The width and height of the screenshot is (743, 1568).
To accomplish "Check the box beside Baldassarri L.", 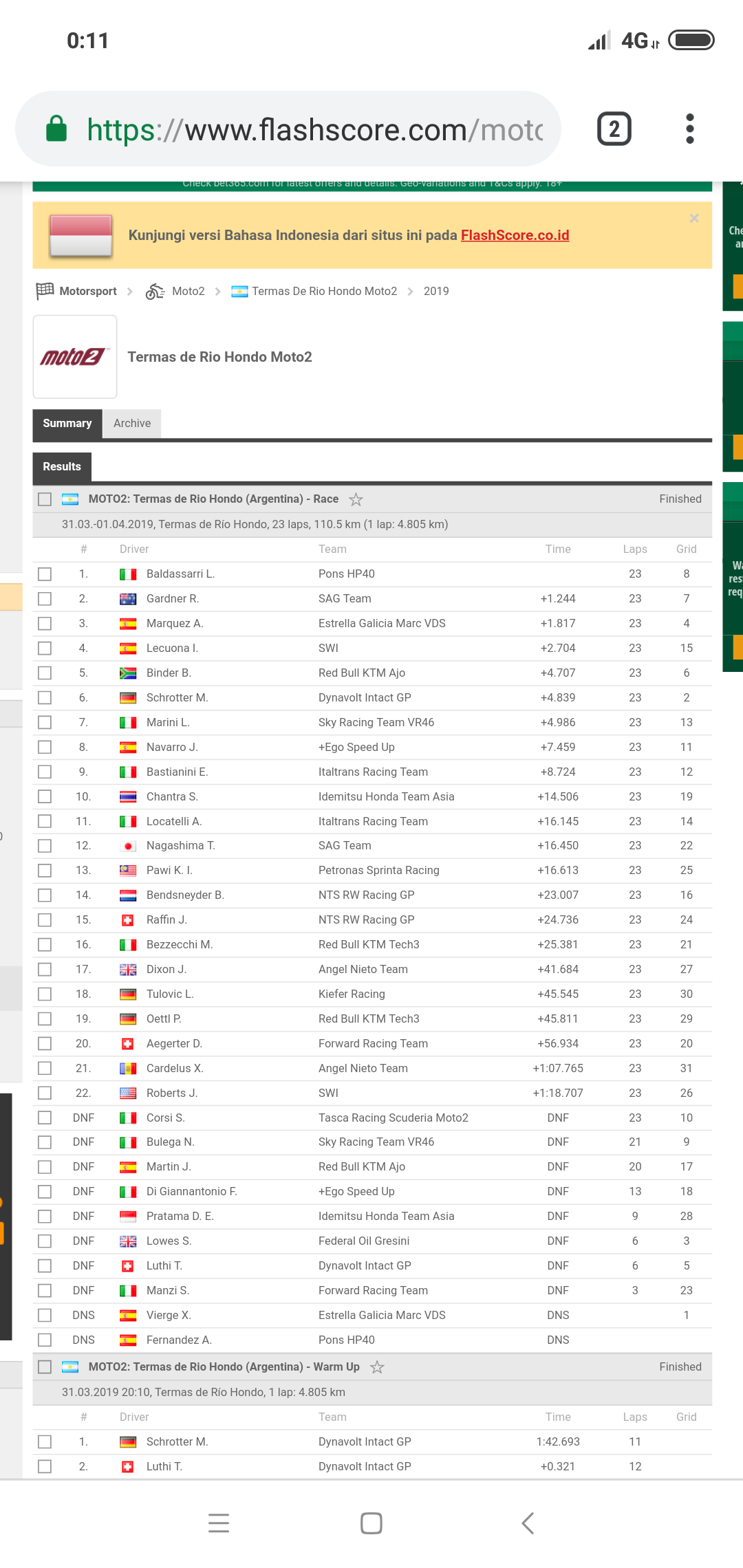I will pyautogui.click(x=45, y=574).
